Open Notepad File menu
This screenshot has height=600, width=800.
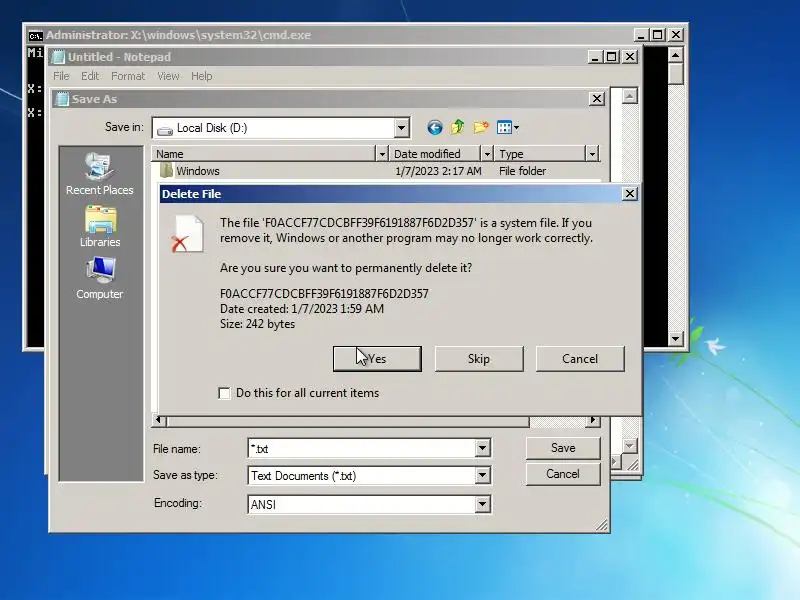click(x=61, y=76)
